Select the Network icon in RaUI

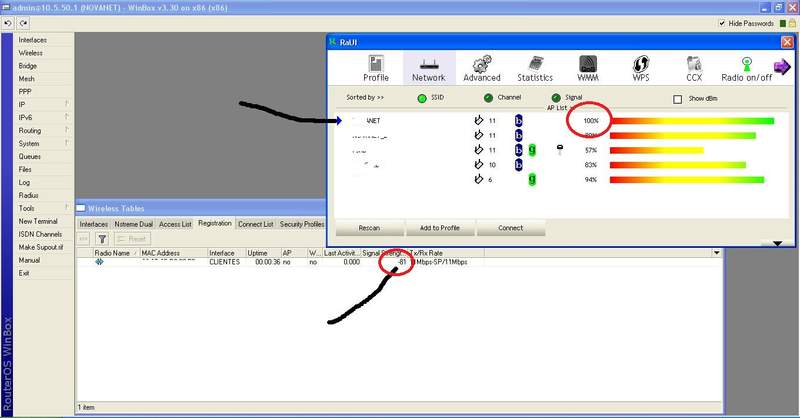coord(429,68)
